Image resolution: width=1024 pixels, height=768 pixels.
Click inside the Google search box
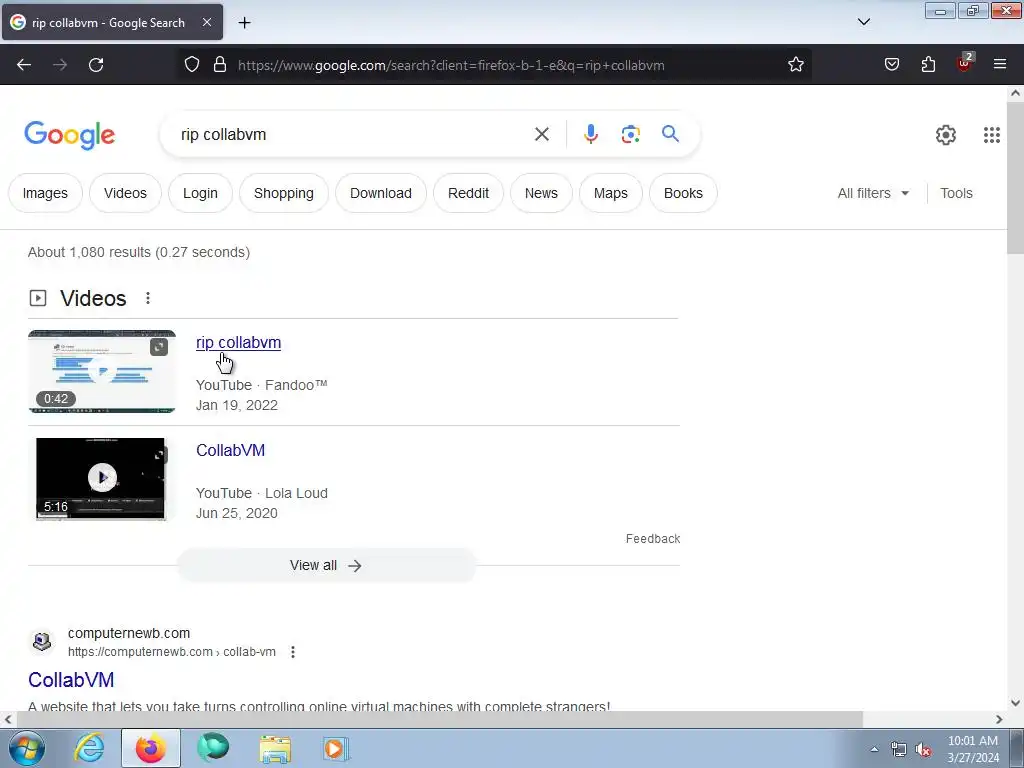point(353,135)
